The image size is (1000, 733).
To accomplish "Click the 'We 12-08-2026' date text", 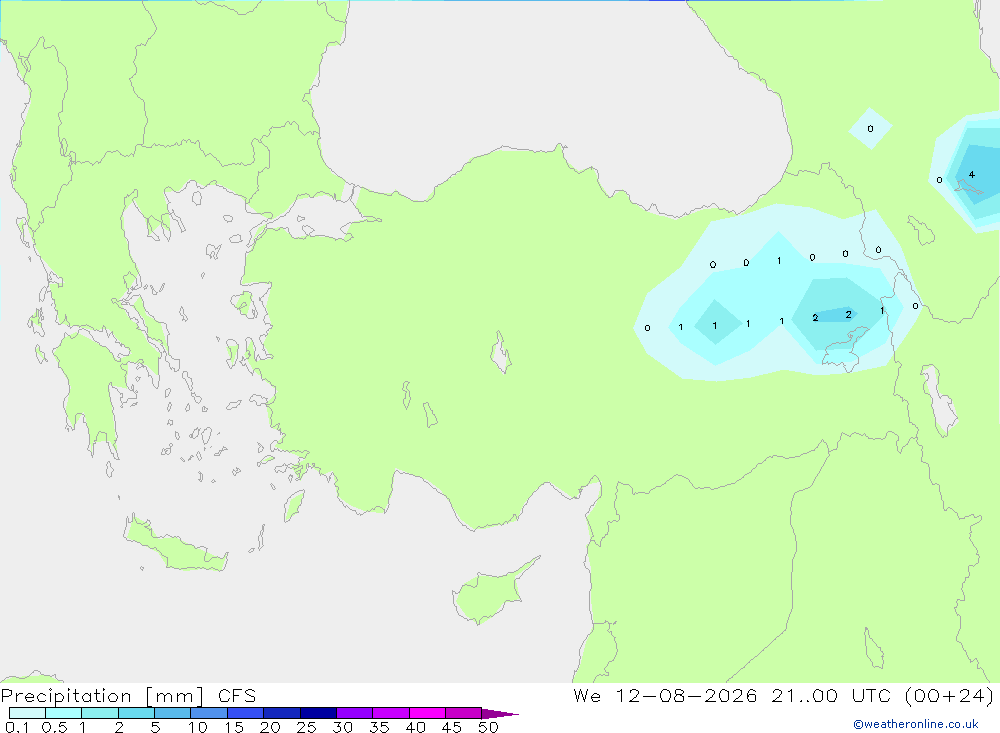I will [665, 695].
